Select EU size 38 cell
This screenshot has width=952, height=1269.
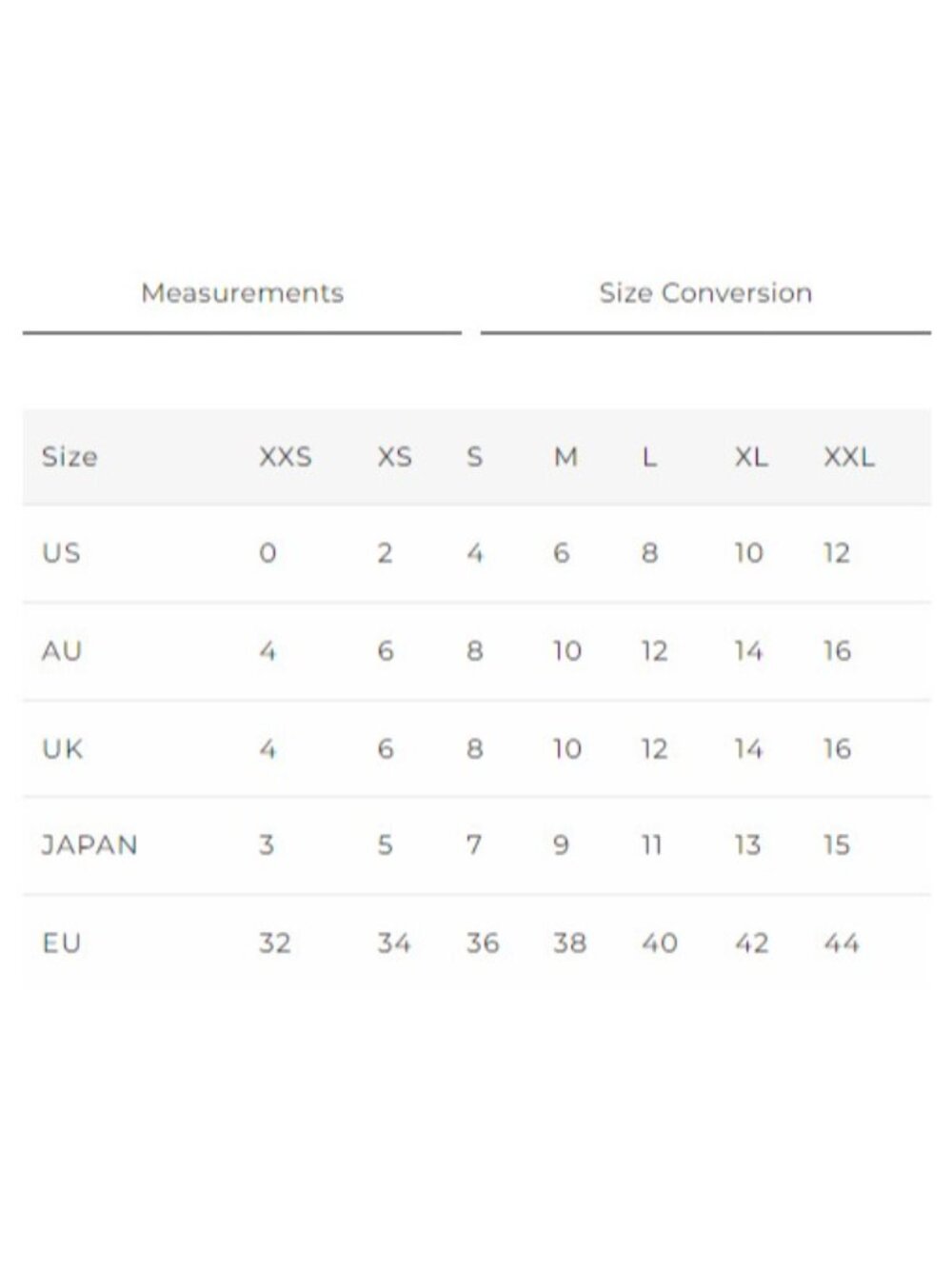(569, 943)
